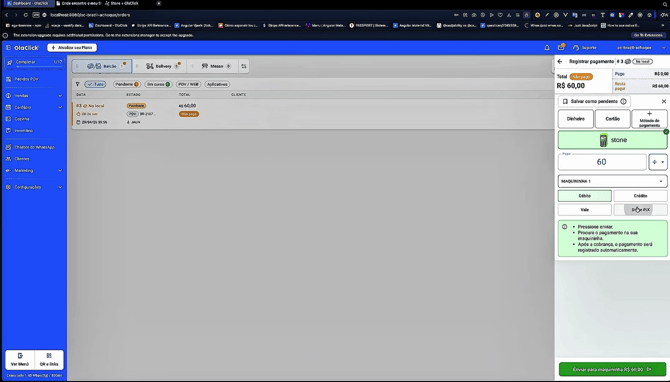Viewport: 670px width, 382px height.
Task: Click Go To Extensions button in notice bar
Action: pos(648,35)
